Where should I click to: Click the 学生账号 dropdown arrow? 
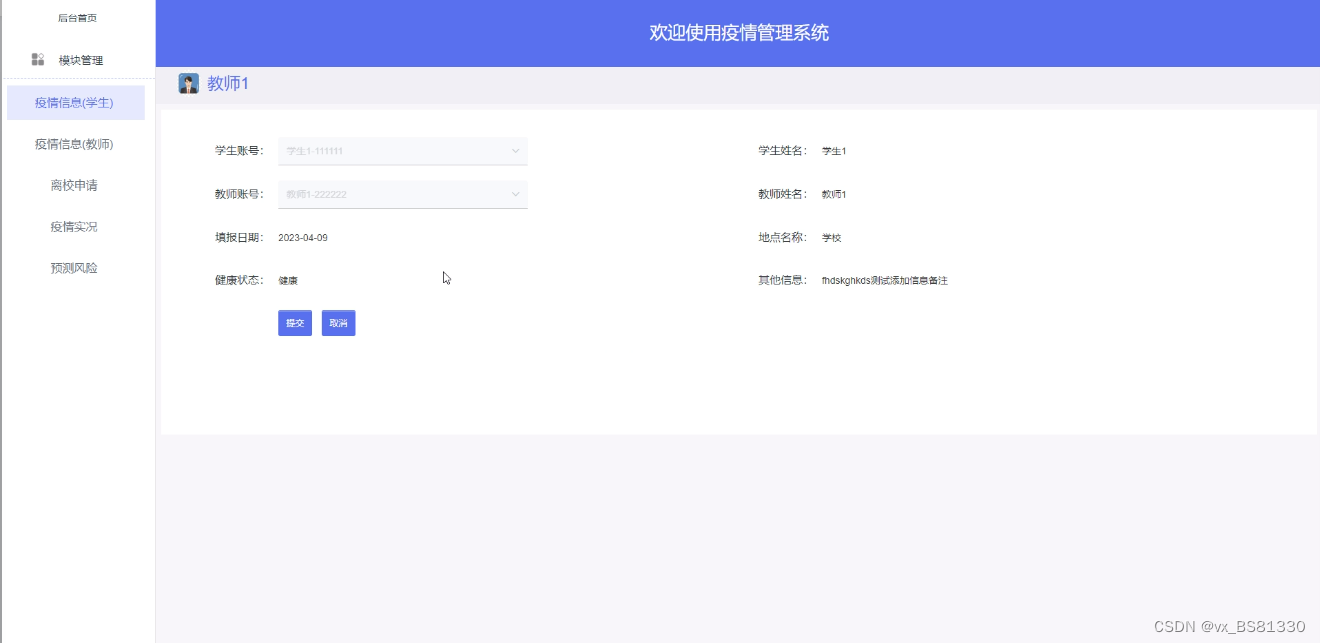click(516, 151)
